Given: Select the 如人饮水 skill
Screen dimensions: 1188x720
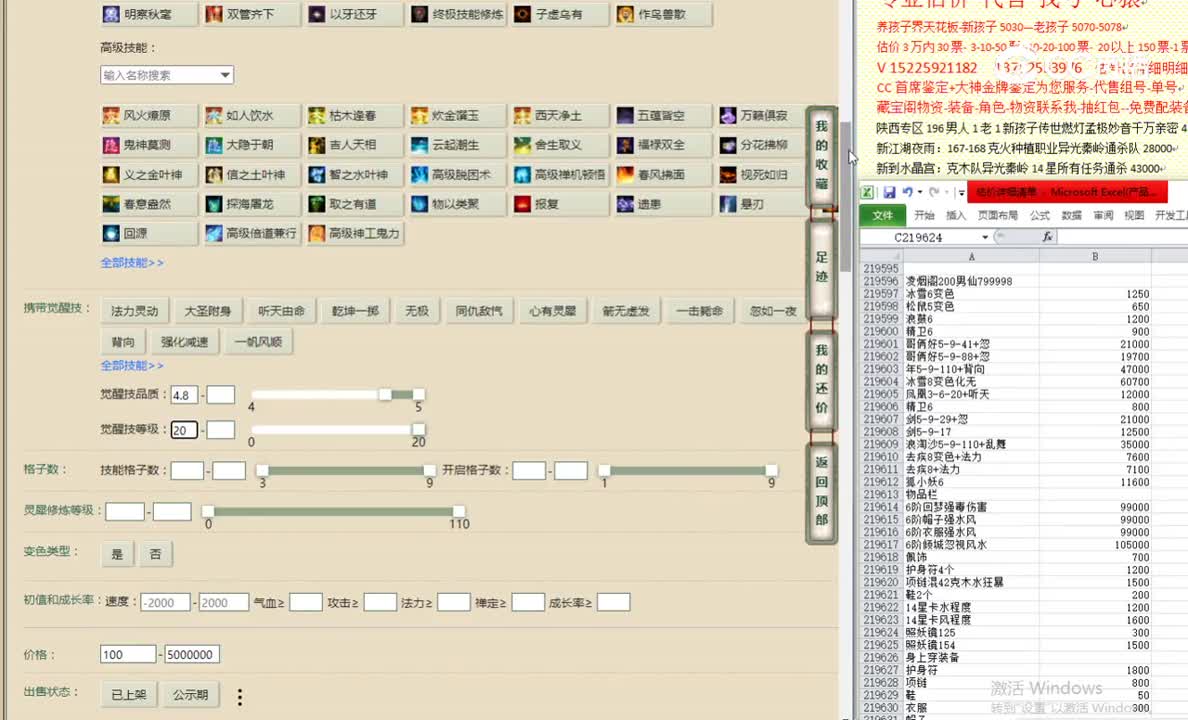Looking at the screenshot, I should pos(252,115).
